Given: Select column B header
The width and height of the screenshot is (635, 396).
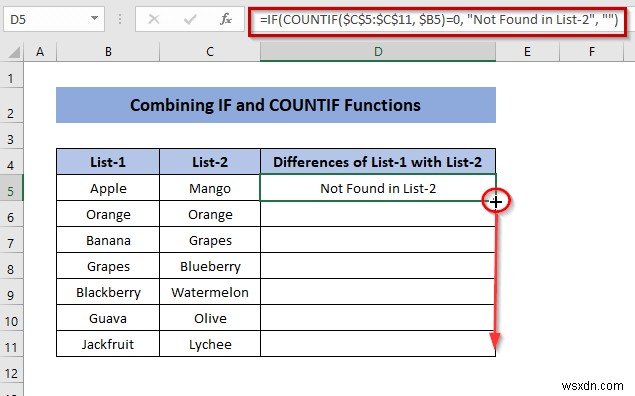Looking at the screenshot, I should tap(108, 51).
